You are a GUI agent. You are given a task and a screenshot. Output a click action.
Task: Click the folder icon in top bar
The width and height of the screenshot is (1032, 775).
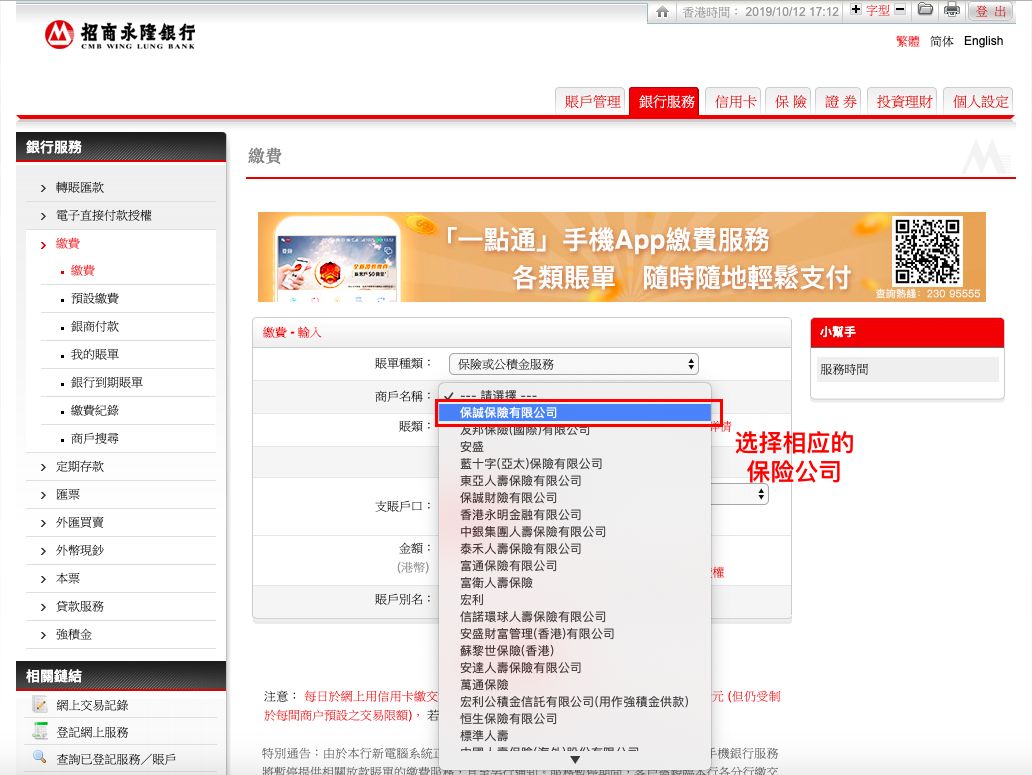(925, 9)
